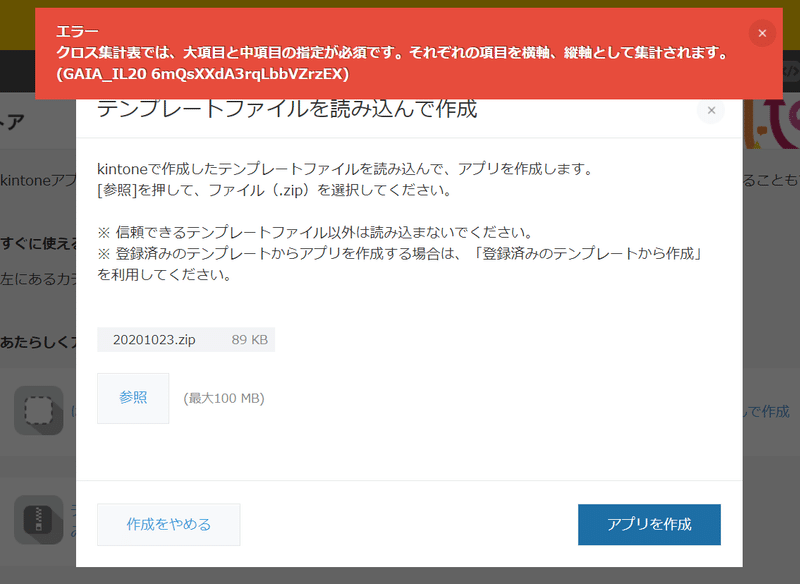Click the 89 KB file size label
Image resolution: width=800 pixels, height=584 pixels.
pyautogui.click(x=249, y=340)
